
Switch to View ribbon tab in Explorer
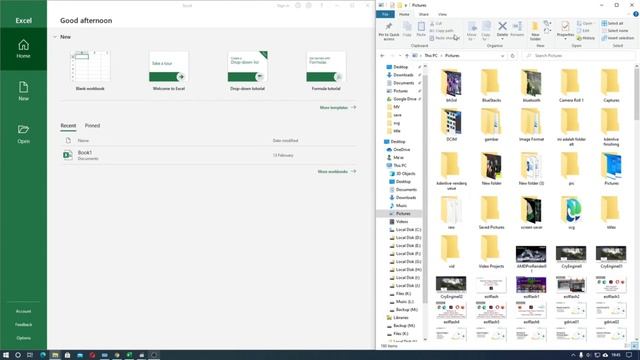(x=442, y=14)
